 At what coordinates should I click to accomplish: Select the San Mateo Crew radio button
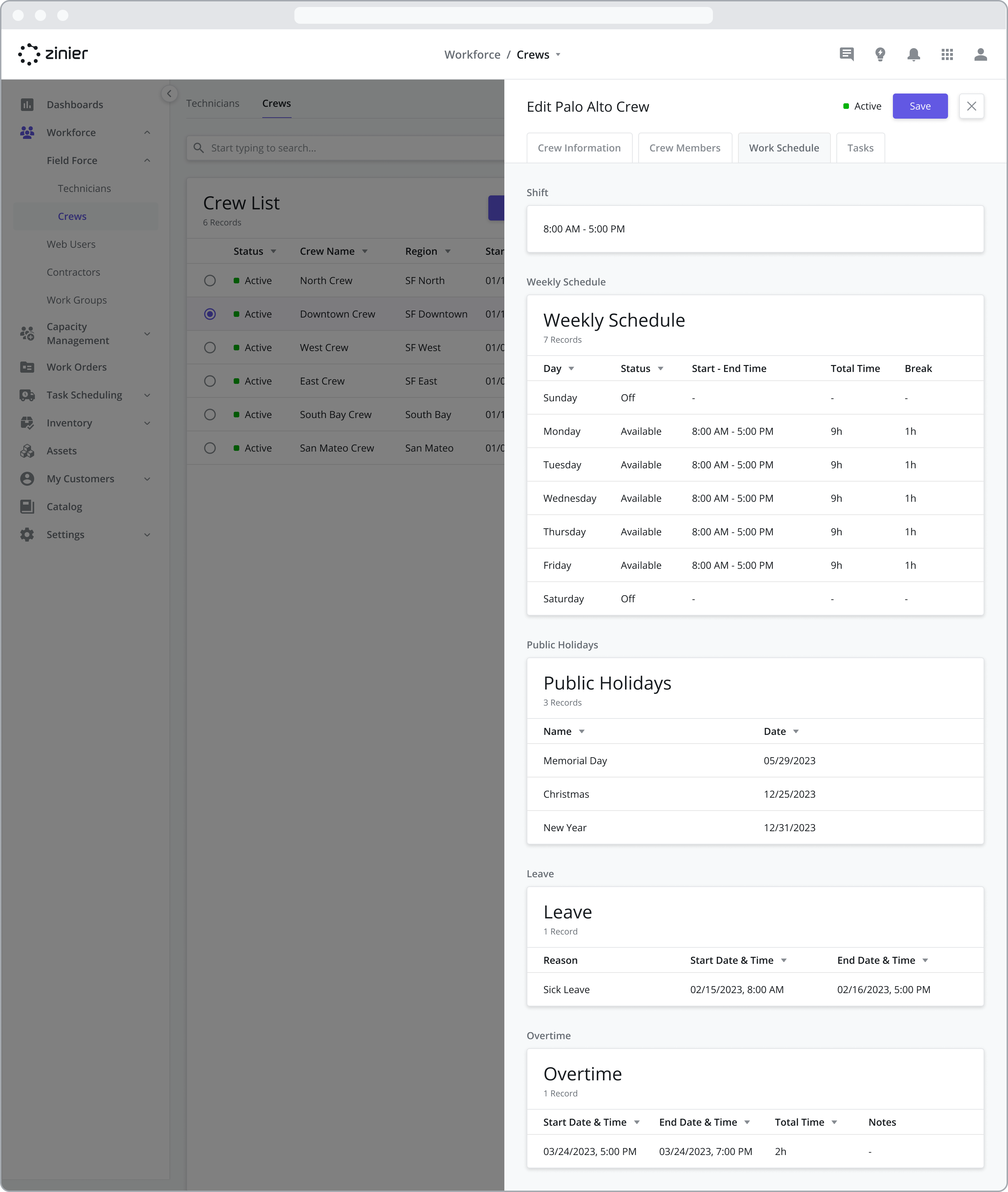pos(210,448)
